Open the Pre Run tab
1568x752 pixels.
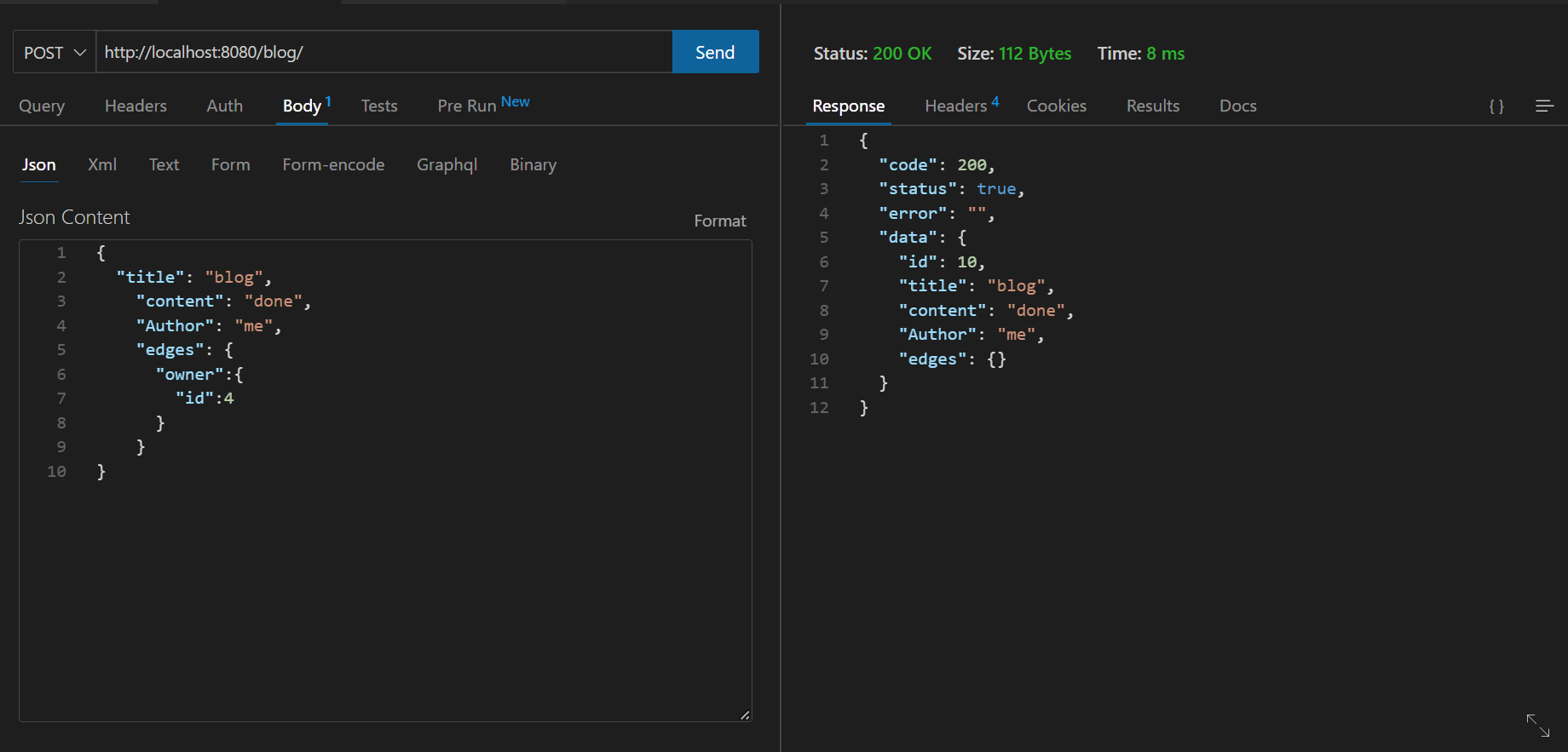point(483,105)
